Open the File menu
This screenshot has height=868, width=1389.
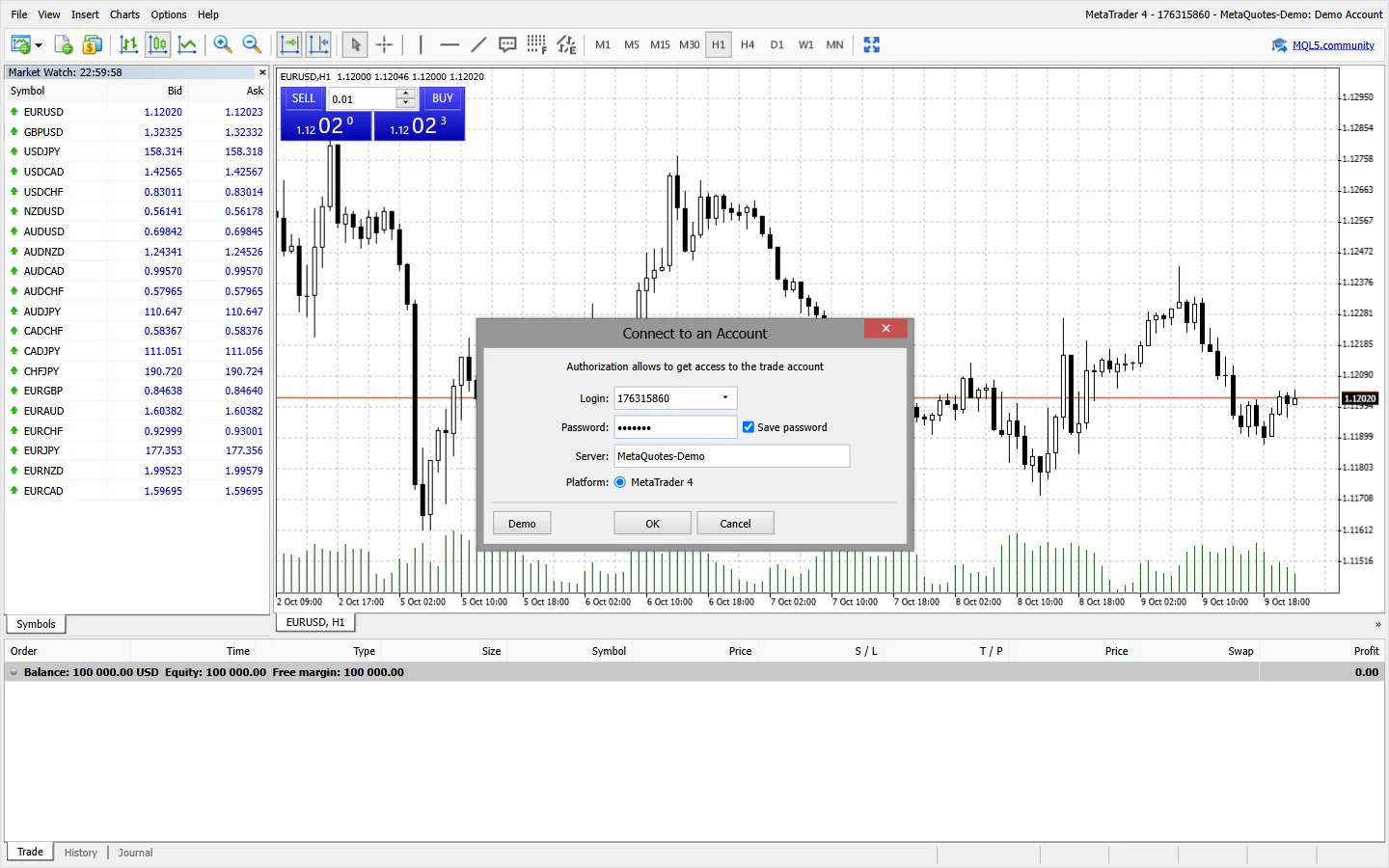pyautogui.click(x=19, y=14)
